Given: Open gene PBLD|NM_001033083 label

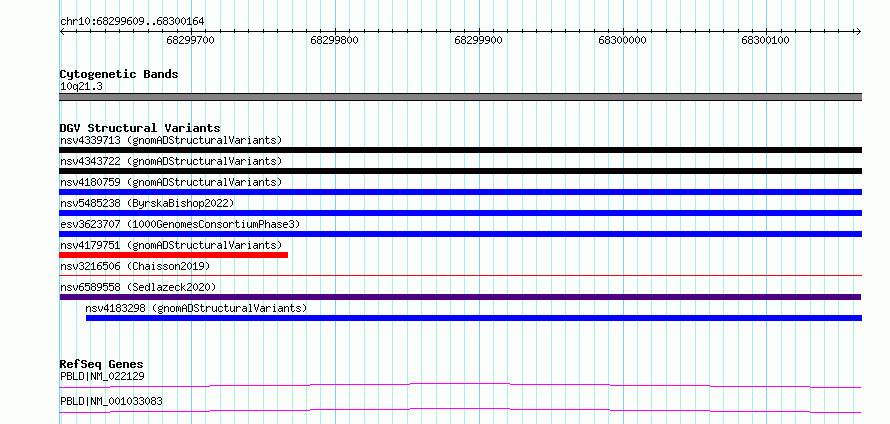Looking at the screenshot, I should coord(111,402).
